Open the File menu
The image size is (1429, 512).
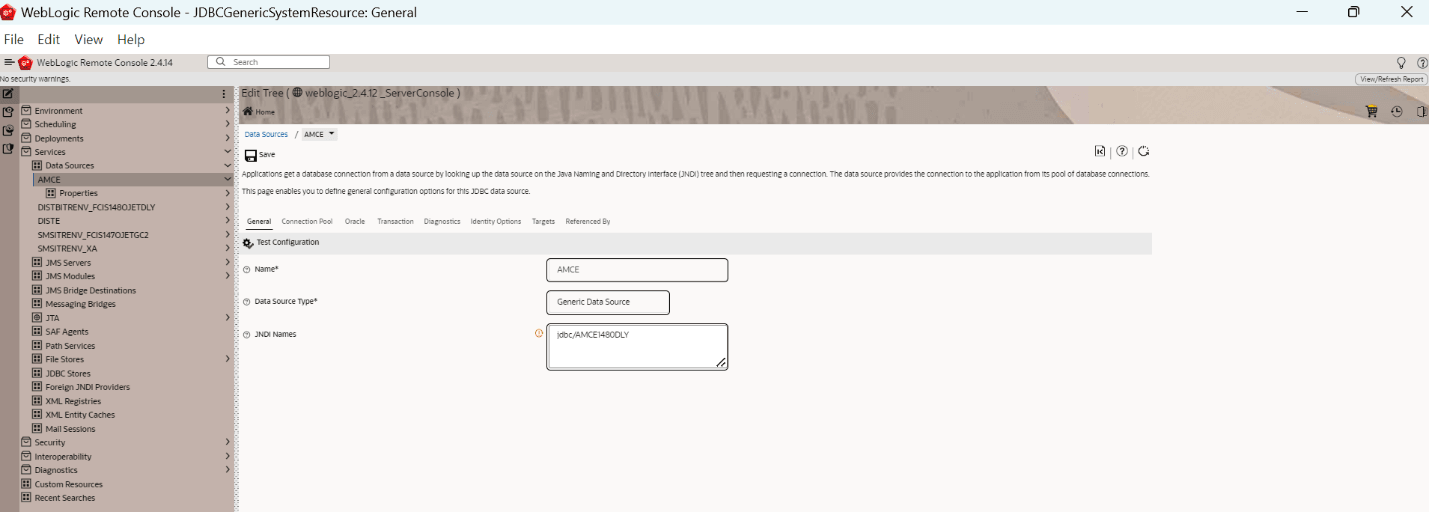pyautogui.click(x=13, y=39)
